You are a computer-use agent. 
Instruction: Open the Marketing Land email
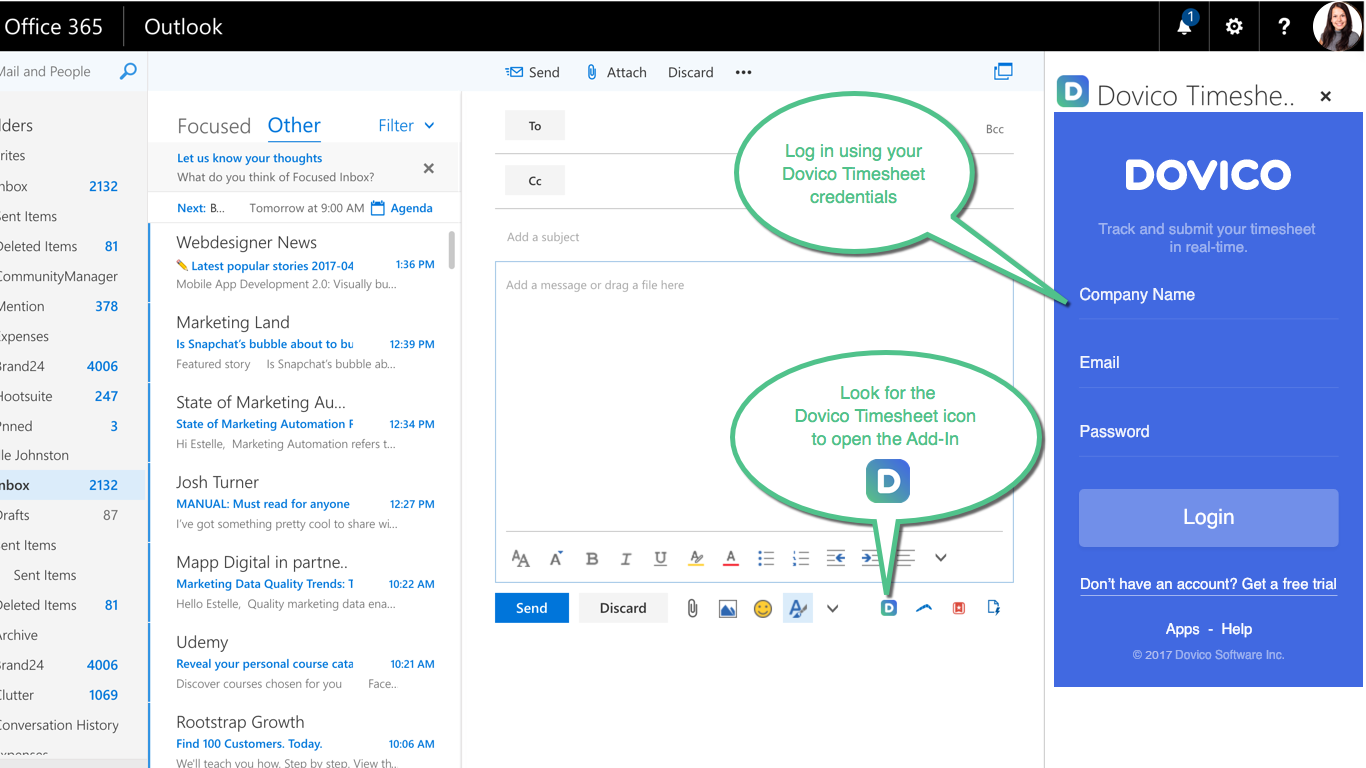tap(304, 342)
